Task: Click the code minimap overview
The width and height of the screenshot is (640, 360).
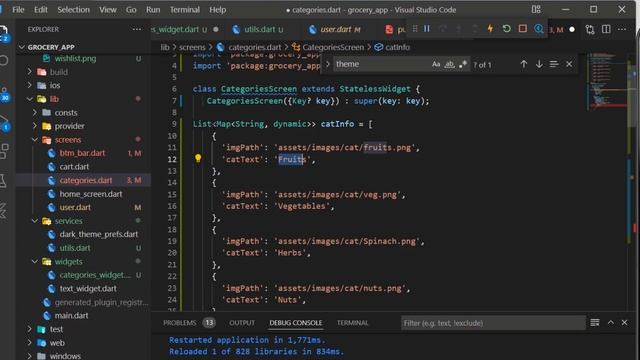Action: [607, 82]
